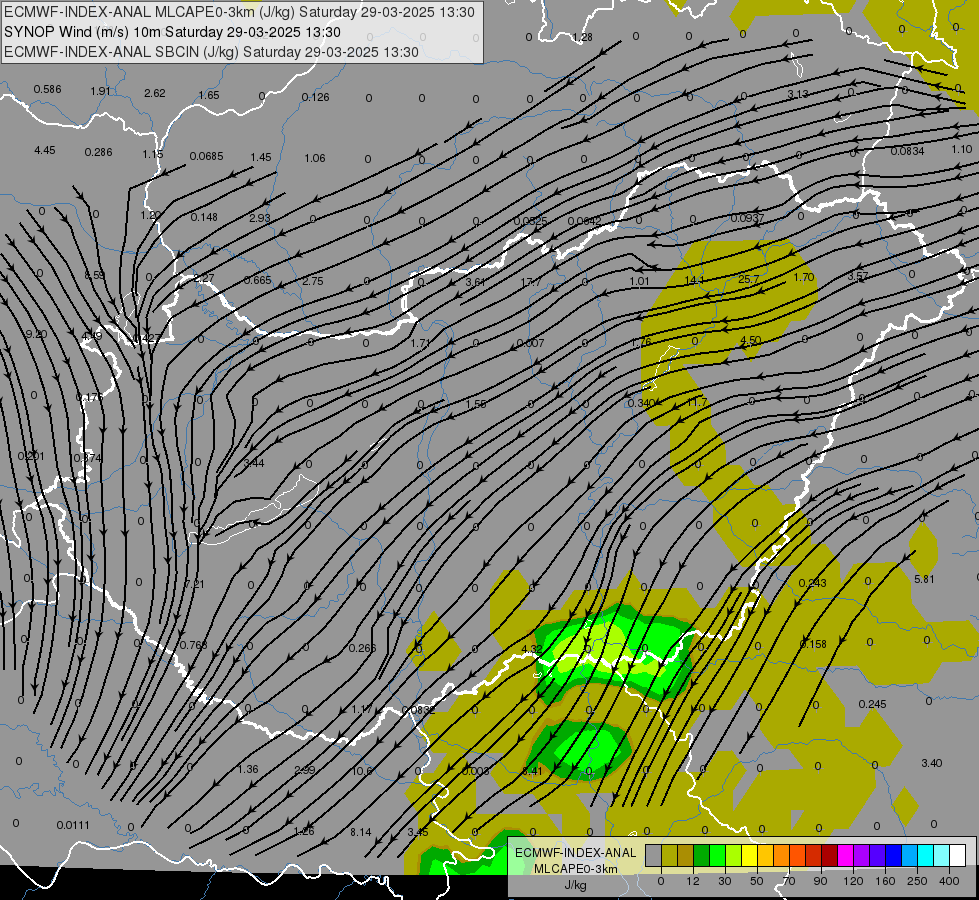
Task: Click the legend title ECMWF-INDEX-ANAL
Action: [x=576, y=853]
